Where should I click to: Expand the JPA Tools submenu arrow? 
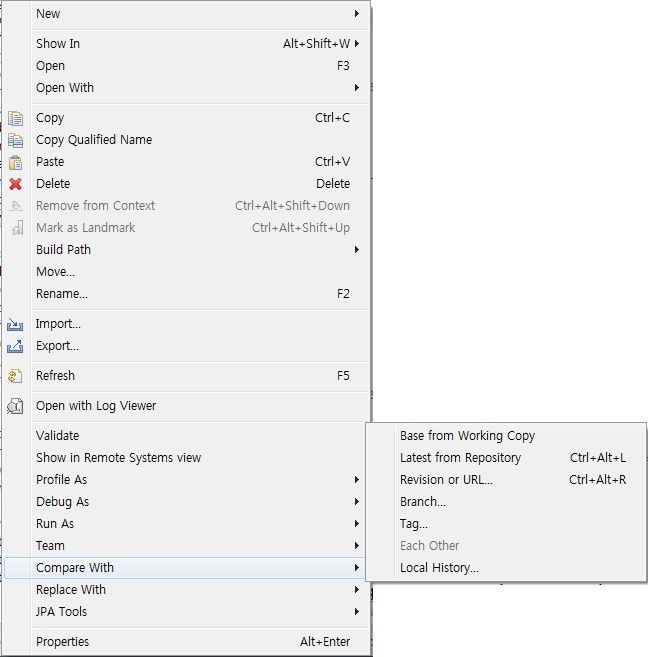pyautogui.click(x=356, y=611)
